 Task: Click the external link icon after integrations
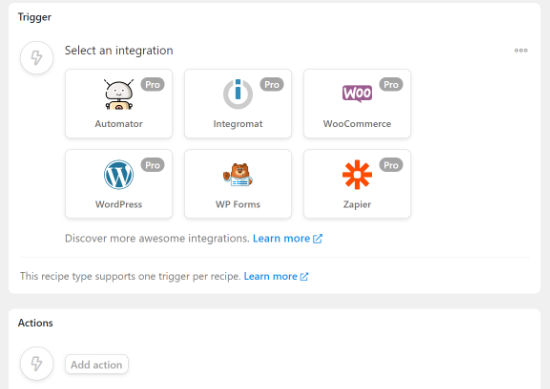point(317,239)
